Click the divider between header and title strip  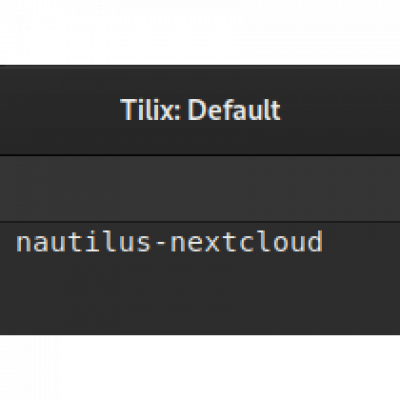200,155
